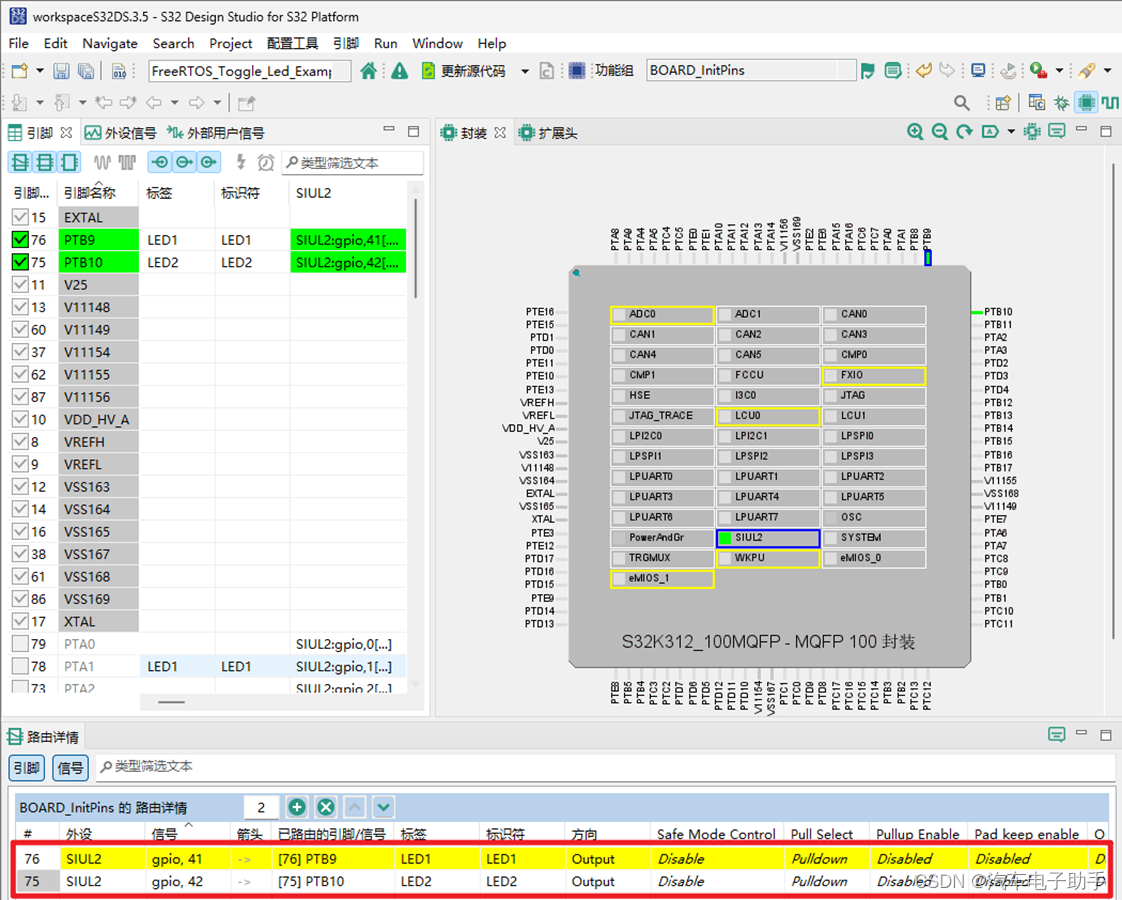Select the 信号 button in routing details
This screenshot has height=900, width=1122.
click(70, 768)
